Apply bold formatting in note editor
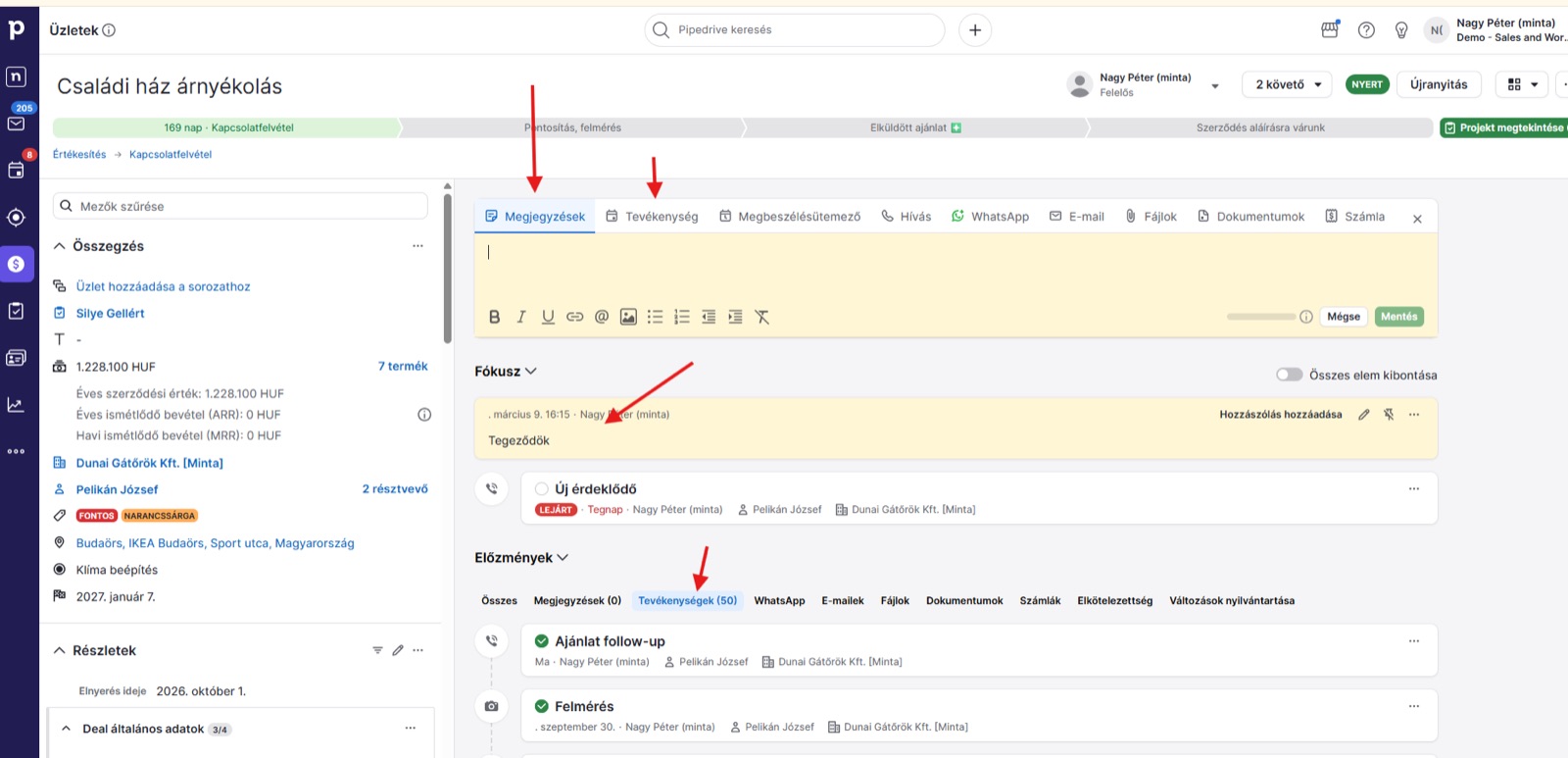The image size is (1568, 758). [494, 317]
